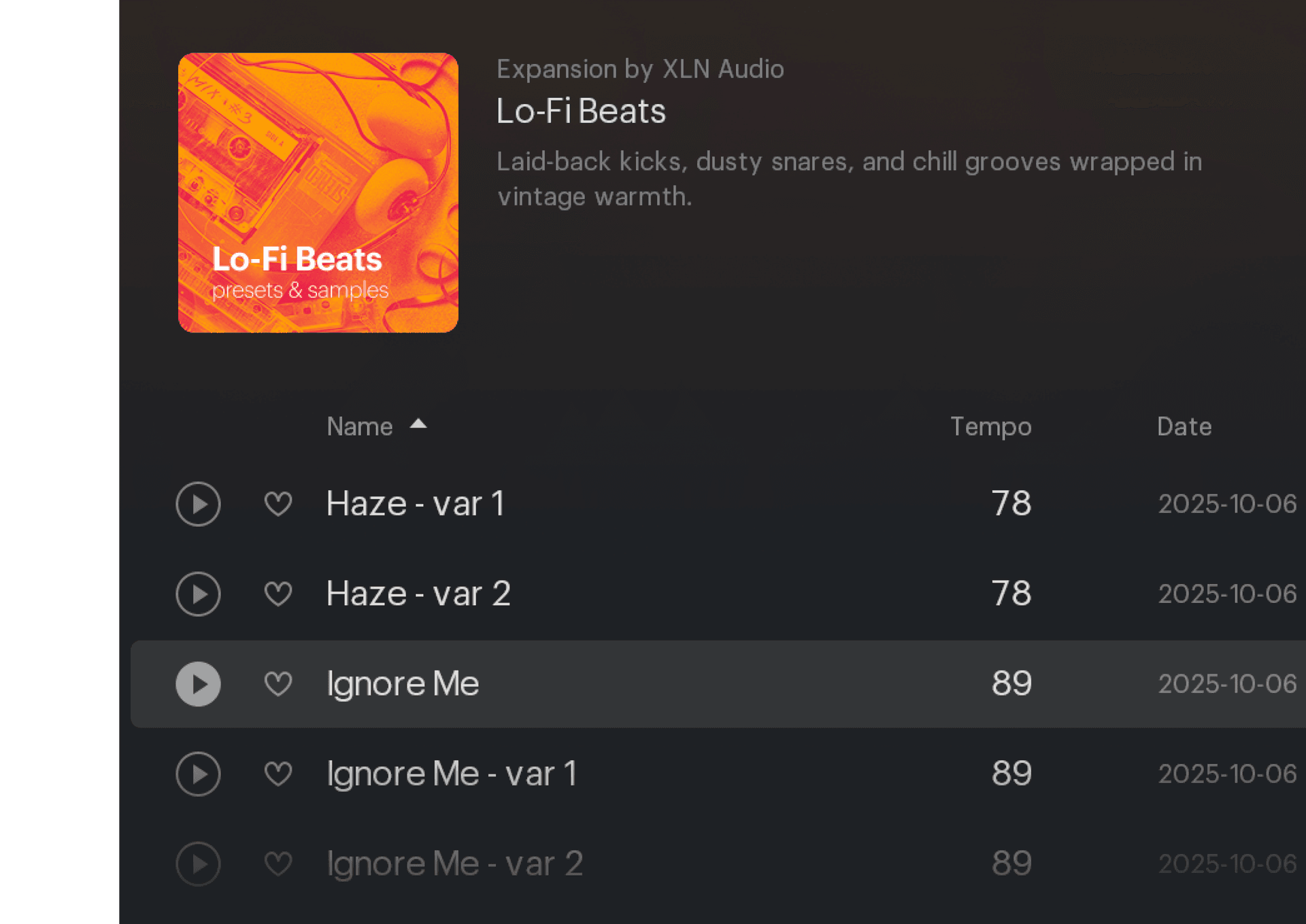
Task: Favorite the Ignore Me sample
Action: click(278, 684)
